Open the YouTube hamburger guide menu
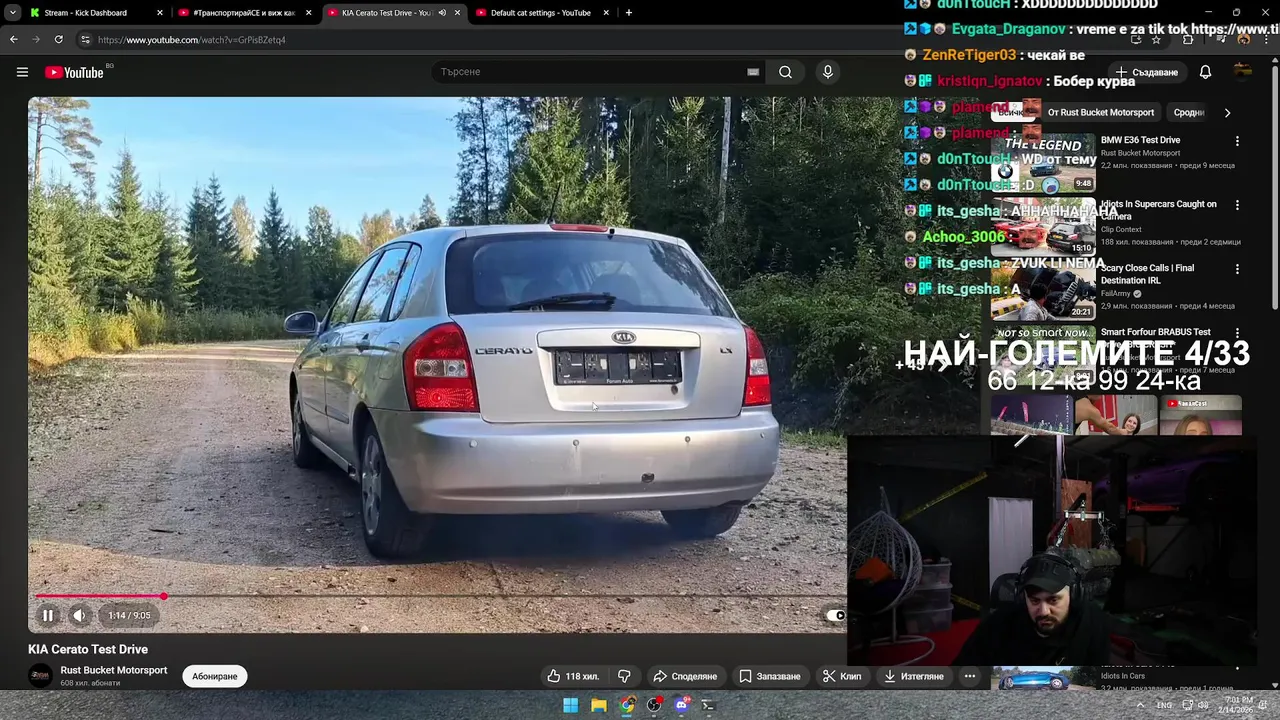Image resolution: width=1280 pixels, height=720 pixels. pos(22,72)
